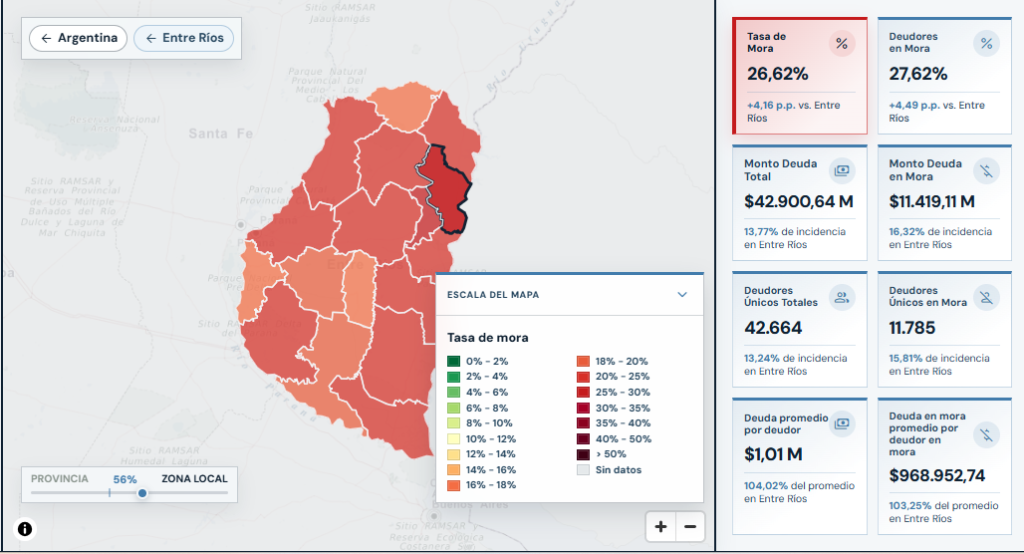Viewport: 1024px width, 554px height.
Task: Click the 11.785 debtors in mora value
Action: coord(912,328)
